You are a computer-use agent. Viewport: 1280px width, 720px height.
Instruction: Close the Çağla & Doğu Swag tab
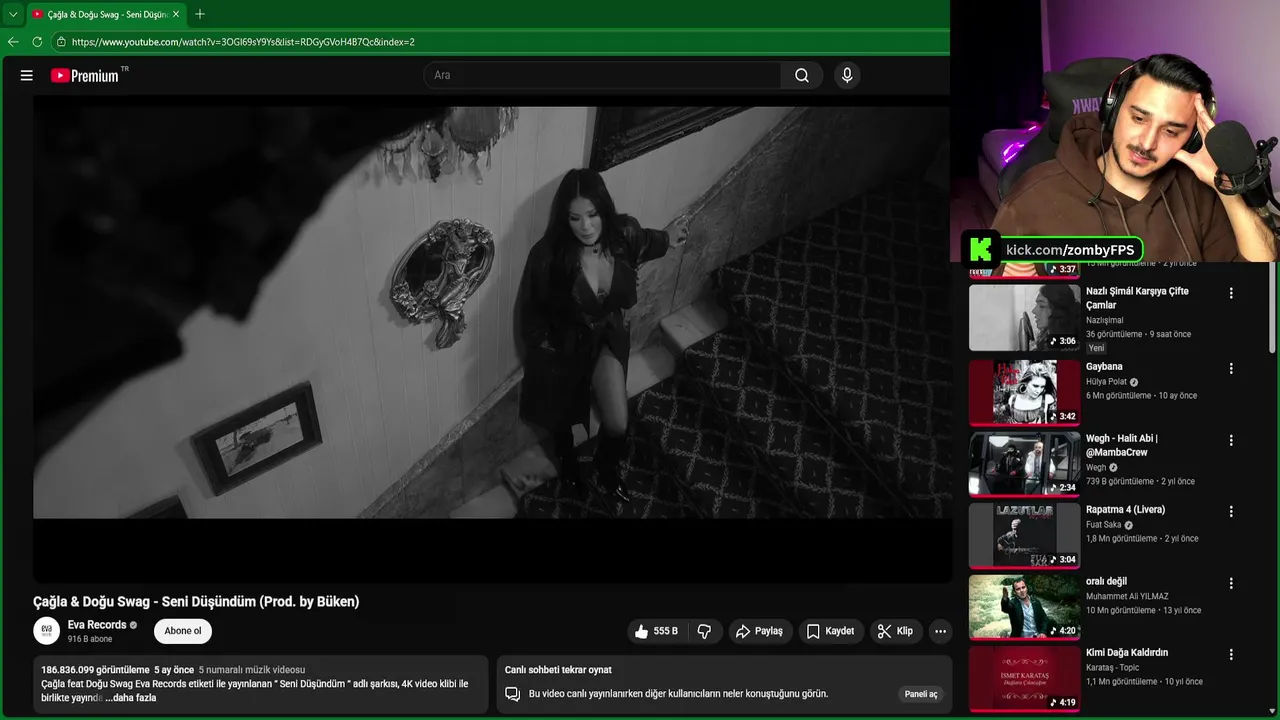[177, 14]
